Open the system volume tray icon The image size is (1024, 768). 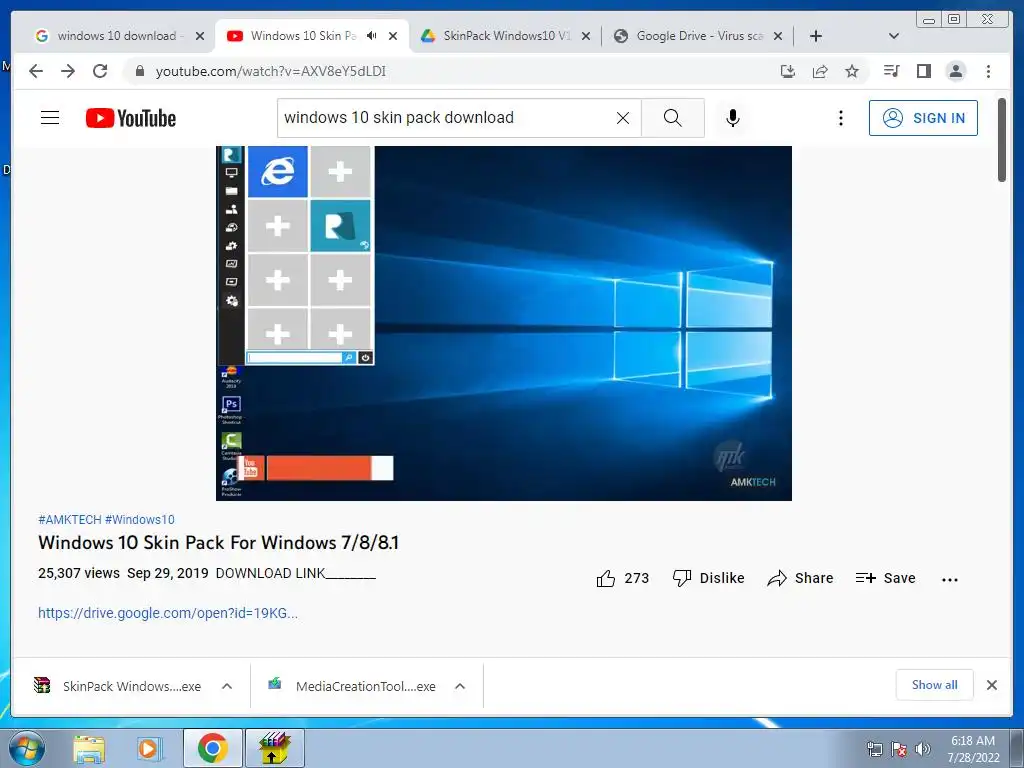coord(923,749)
